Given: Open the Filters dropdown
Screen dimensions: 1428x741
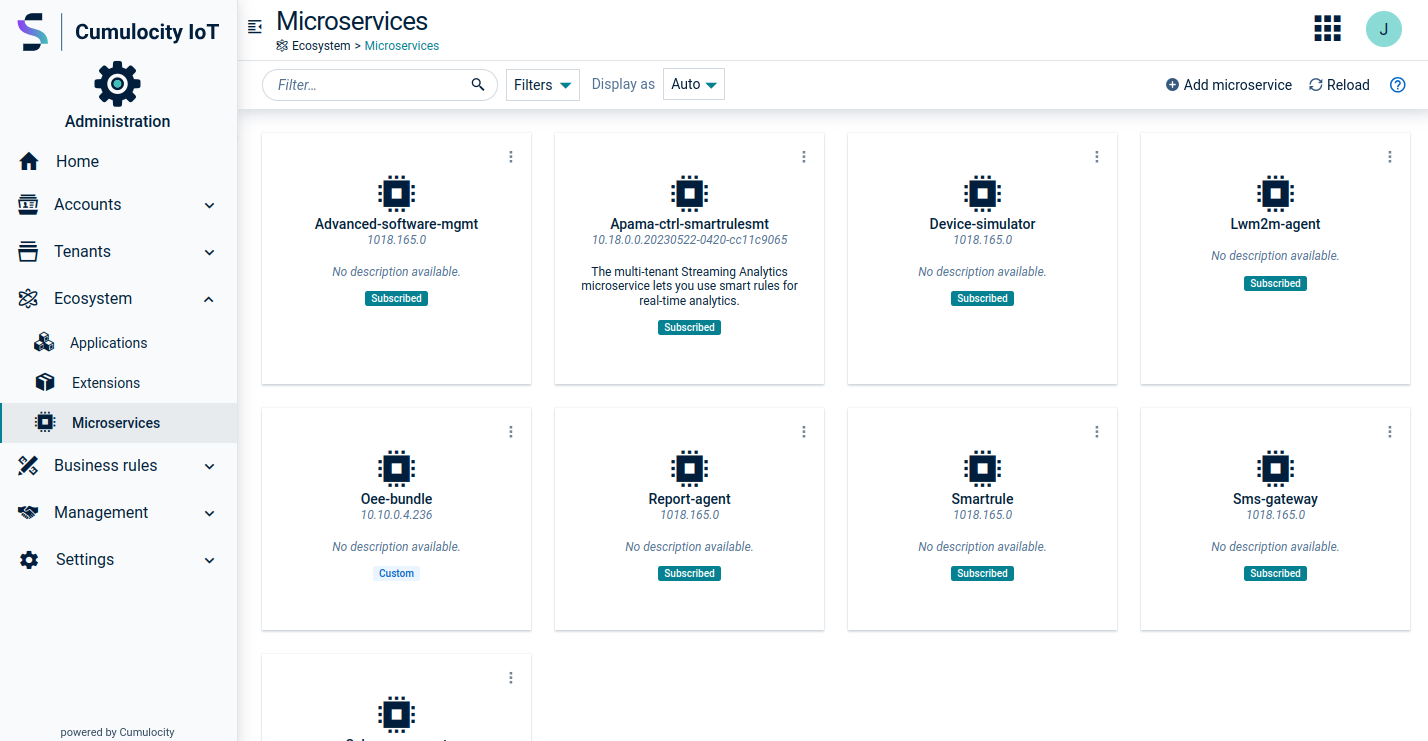Looking at the screenshot, I should coord(543,85).
